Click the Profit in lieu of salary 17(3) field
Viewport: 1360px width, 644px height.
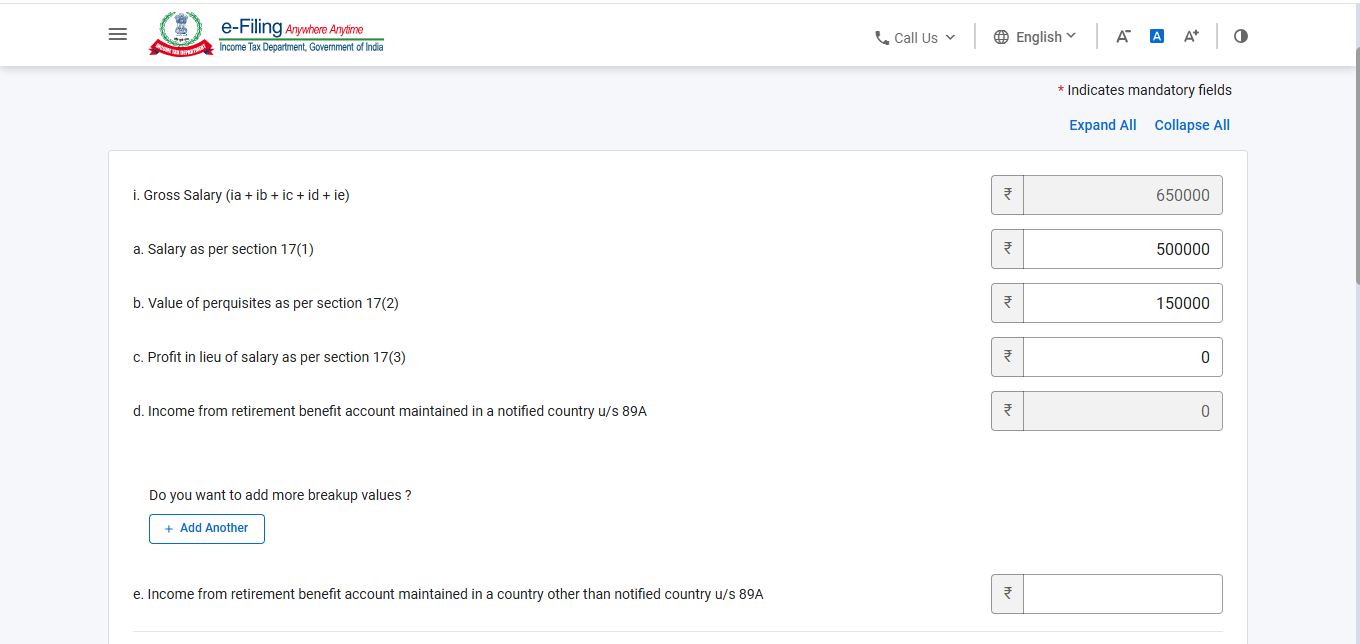pos(1122,357)
